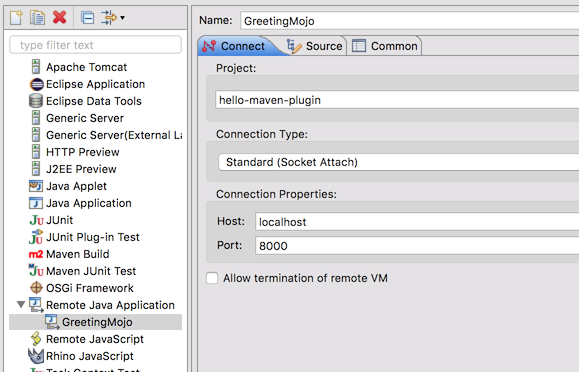This screenshot has height=372, width=579.
Task: Focus the Host field containing localhost
Action: click(x=417, y=222)
